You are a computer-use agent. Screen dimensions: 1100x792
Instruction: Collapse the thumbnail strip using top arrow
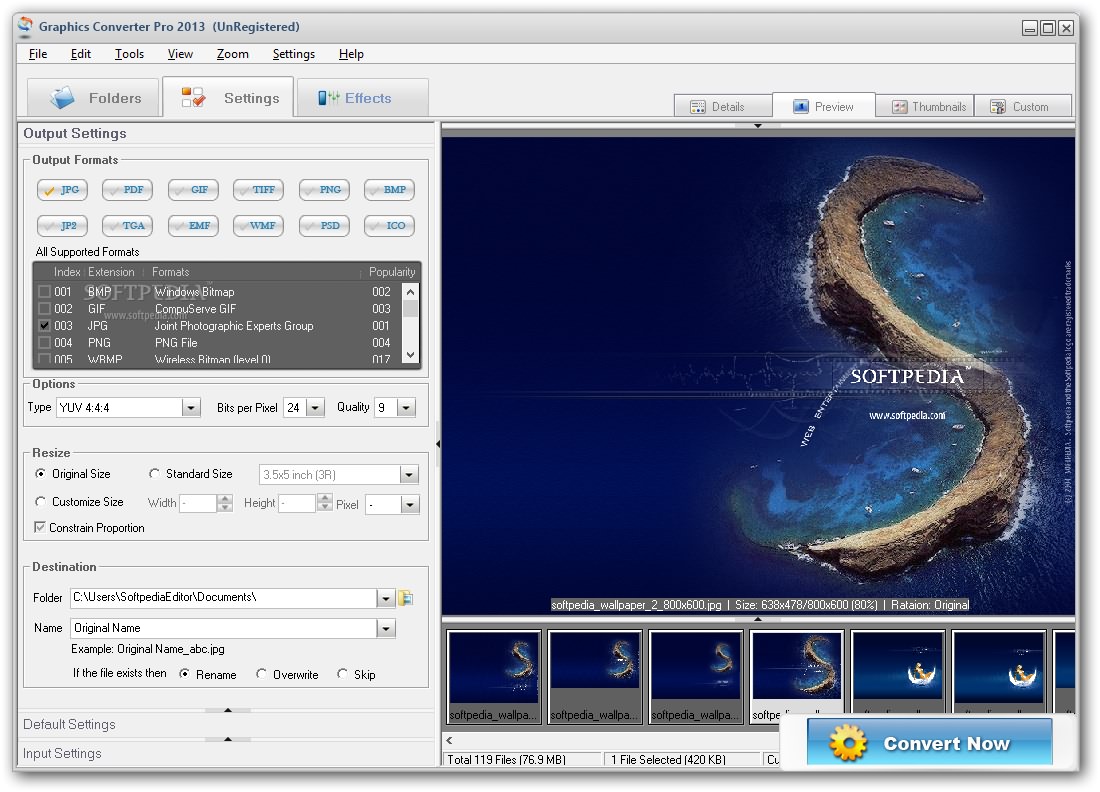(758, 619)
